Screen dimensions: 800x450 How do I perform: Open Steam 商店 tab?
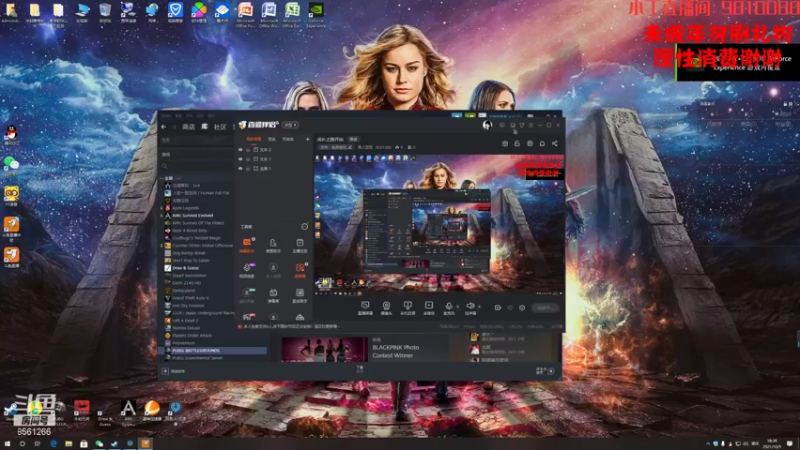point(188,127)
